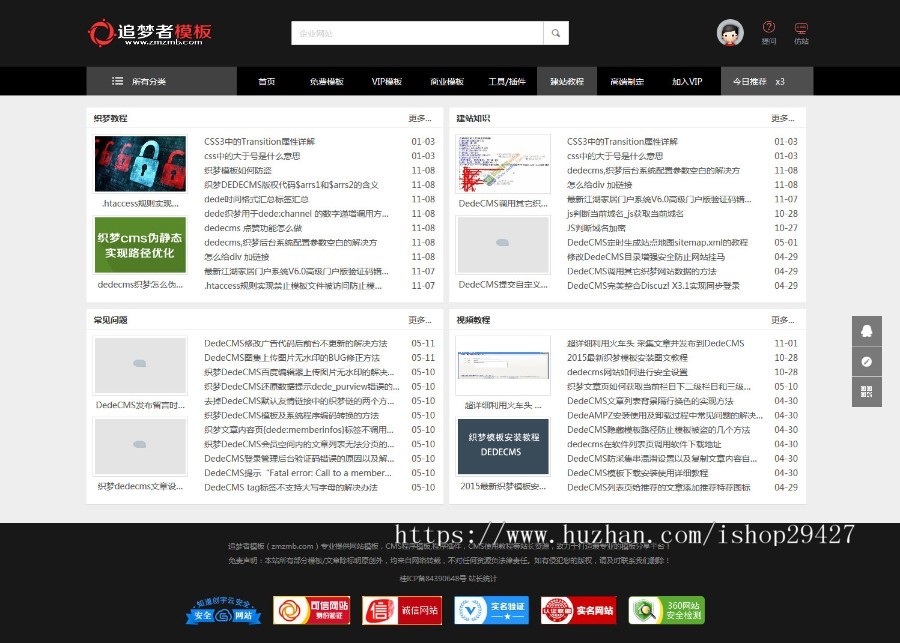This screenshot has width=900, height=643.
Task: Select 建站教程 navigation tab
Action: (567, 81)
